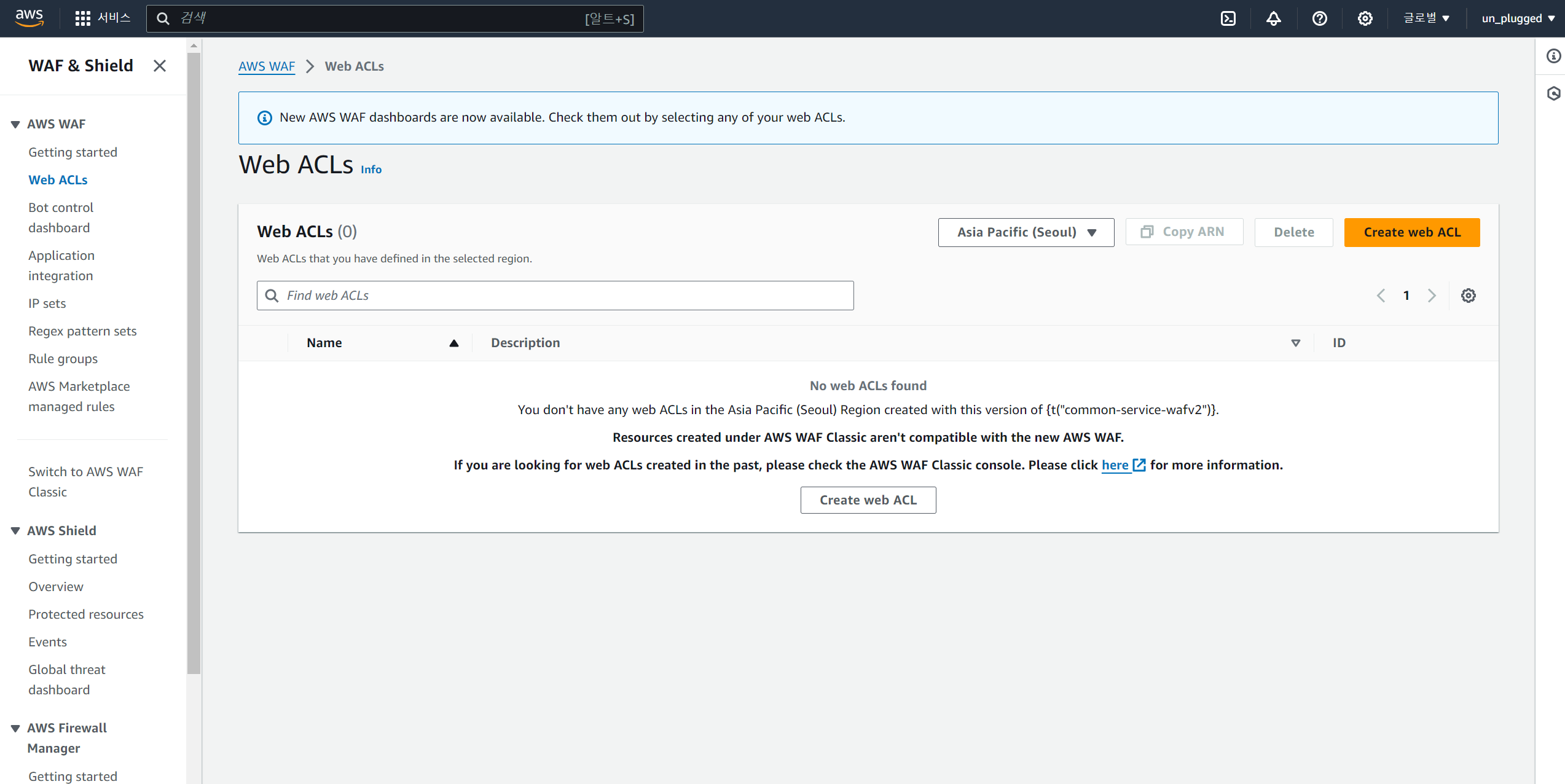
Task: Open IP sets in the sidebar
Action: coord(47,304)
